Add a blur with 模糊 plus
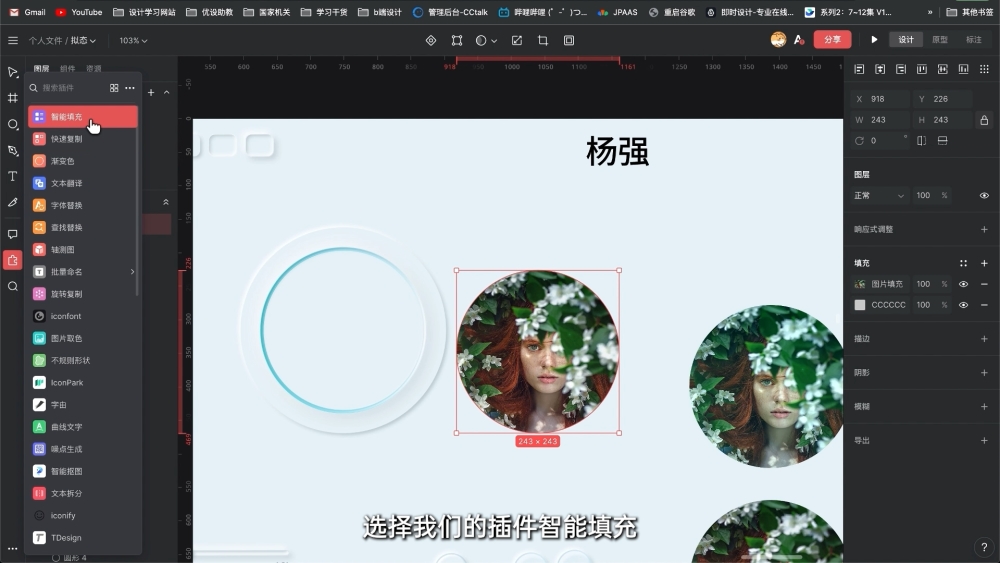This screenshot has width=1000, height=563. (984, 406)
